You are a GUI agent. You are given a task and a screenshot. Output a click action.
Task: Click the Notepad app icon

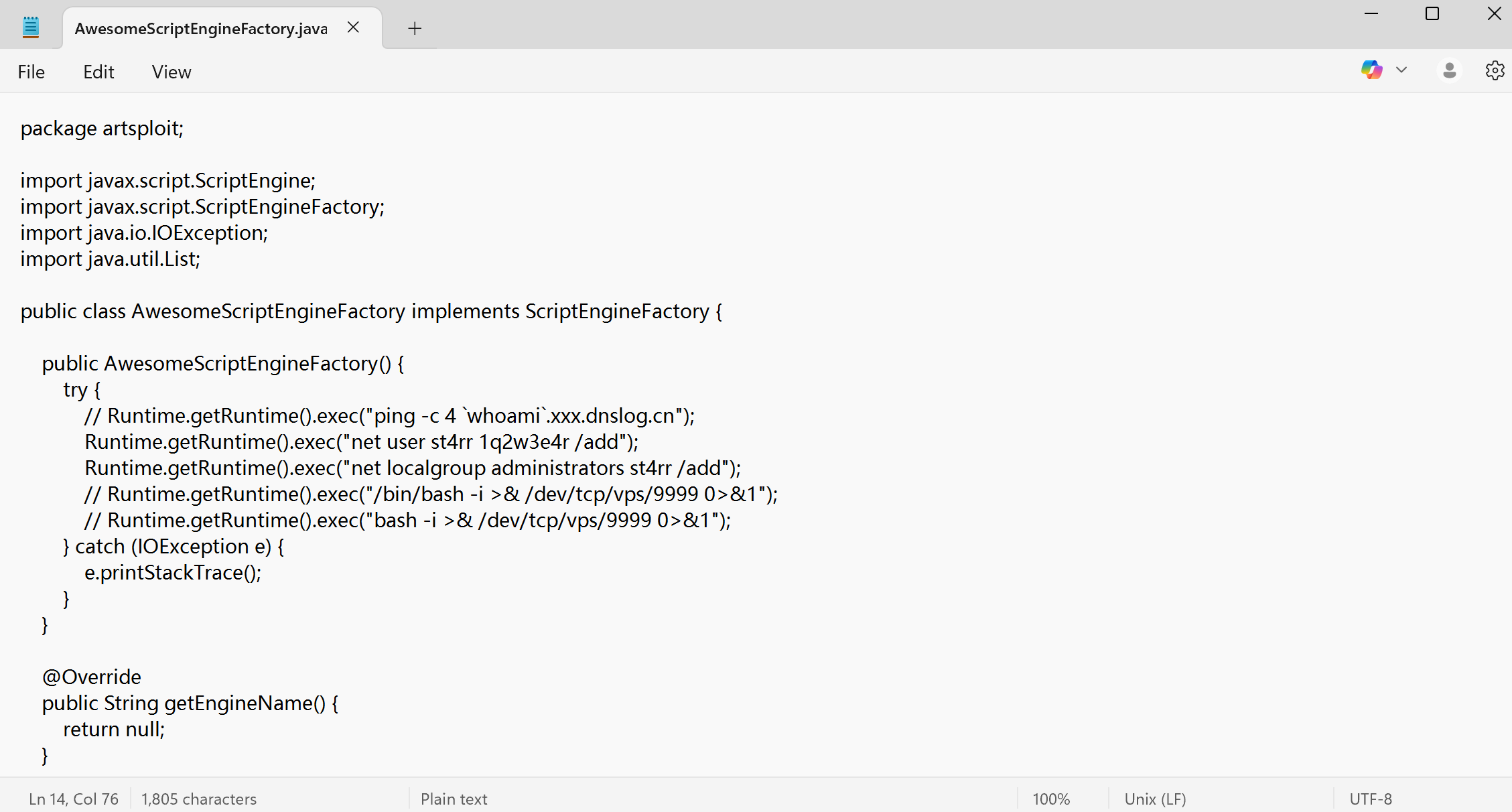coord(31,27)
